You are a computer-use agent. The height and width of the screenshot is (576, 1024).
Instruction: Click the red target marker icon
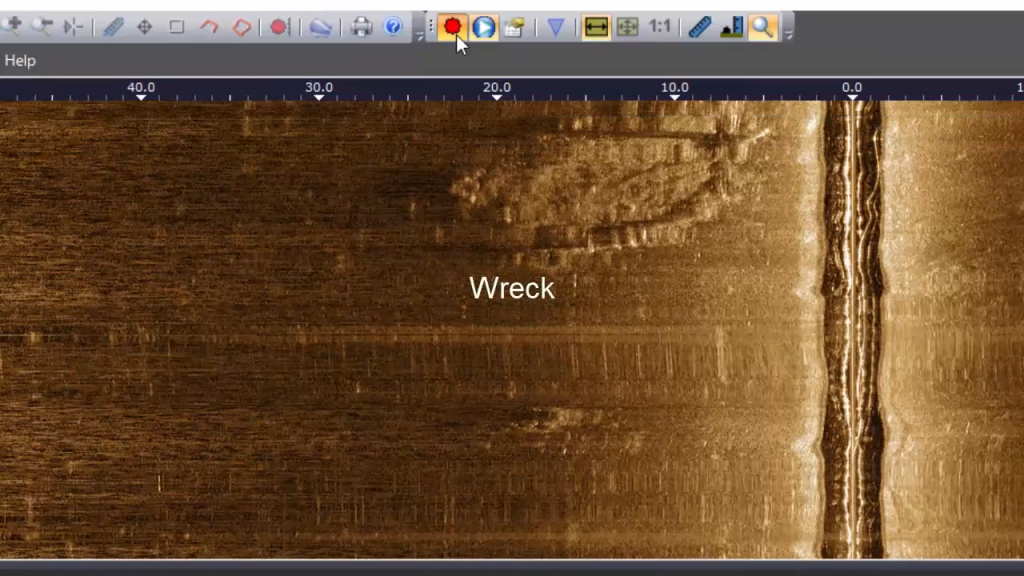(x=280, y=27)
